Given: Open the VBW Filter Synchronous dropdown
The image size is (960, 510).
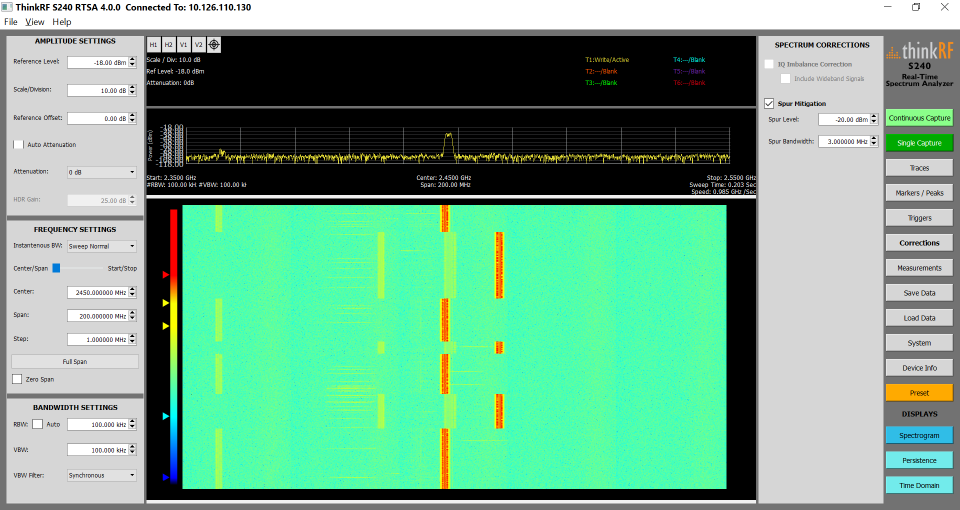Looking at the screenshot, I should 102,475.
